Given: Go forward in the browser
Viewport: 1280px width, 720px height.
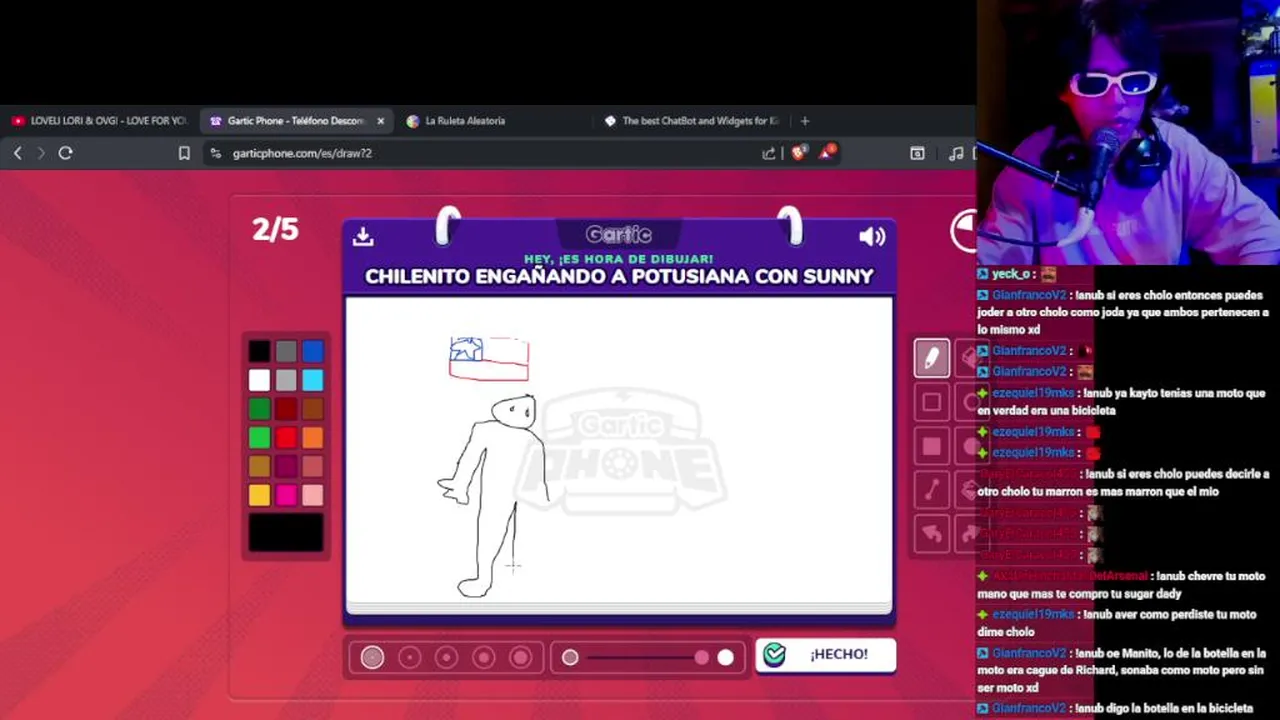Looking at the screenshot, I should click(x=41, y=153).
